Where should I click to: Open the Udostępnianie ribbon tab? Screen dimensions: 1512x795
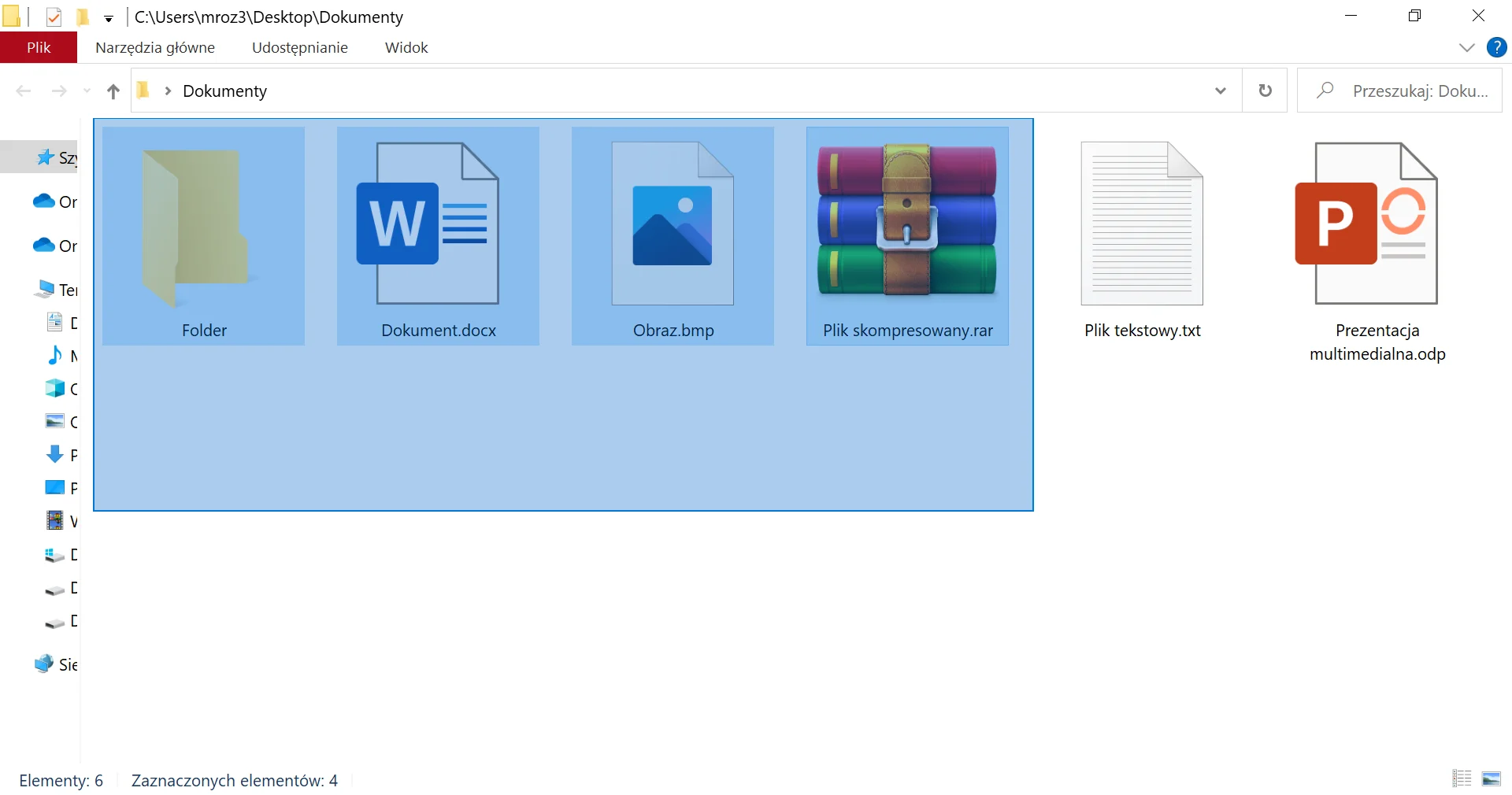300,47
